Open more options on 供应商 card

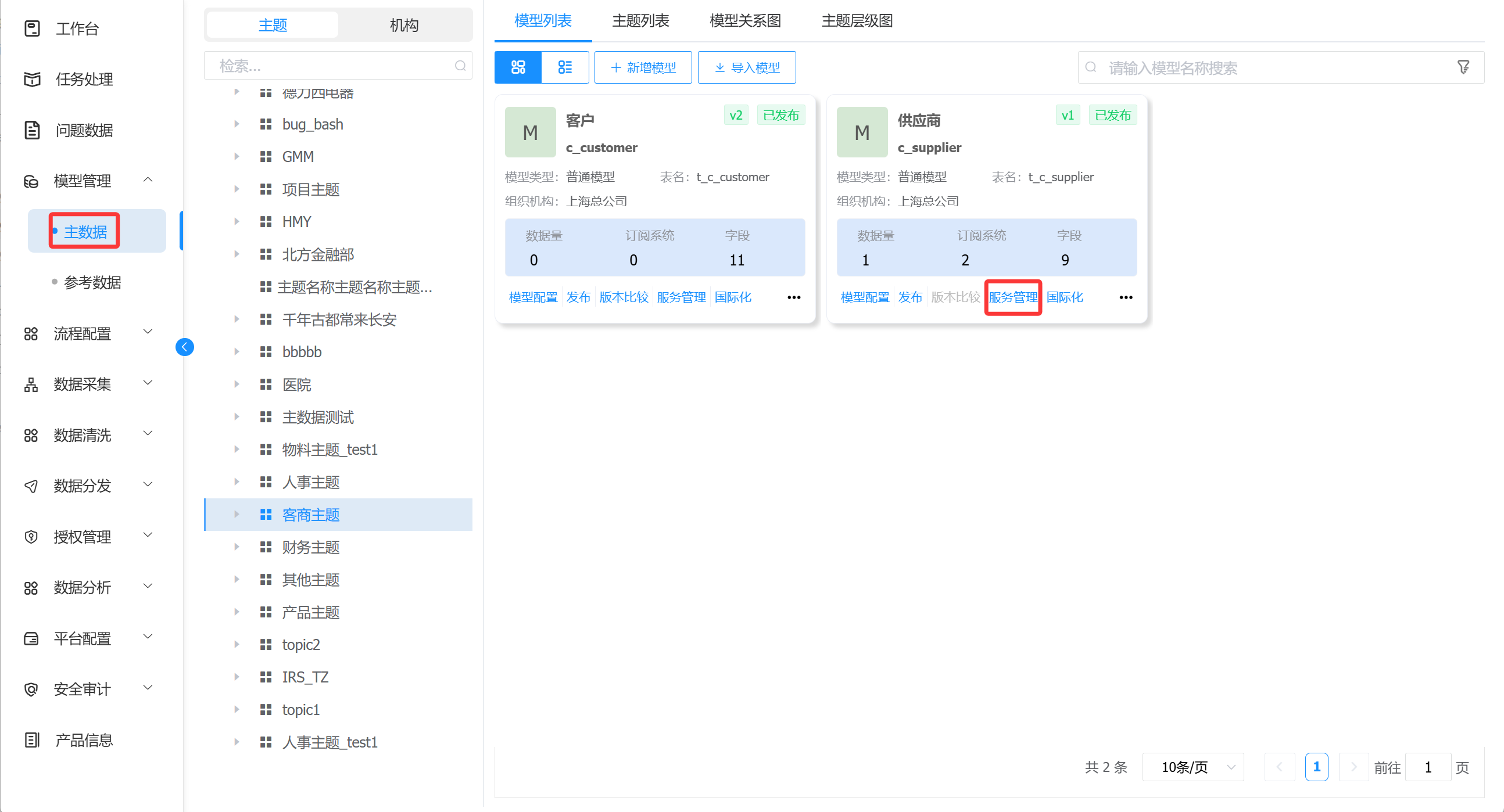point(1125,297)
